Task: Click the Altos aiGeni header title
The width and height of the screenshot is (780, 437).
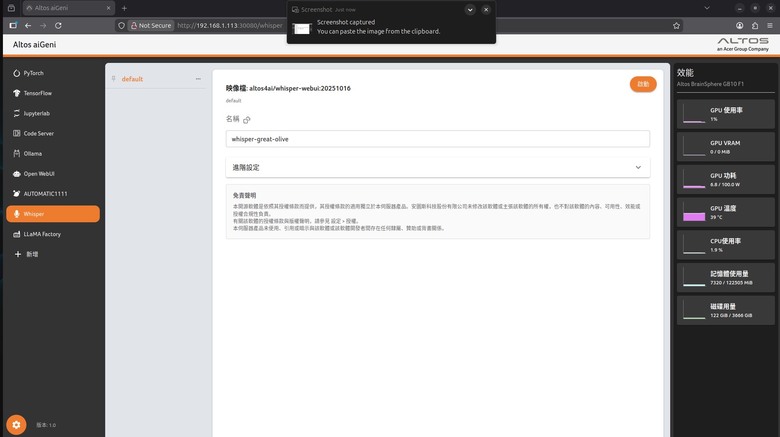Action: (x=34, y=44)
